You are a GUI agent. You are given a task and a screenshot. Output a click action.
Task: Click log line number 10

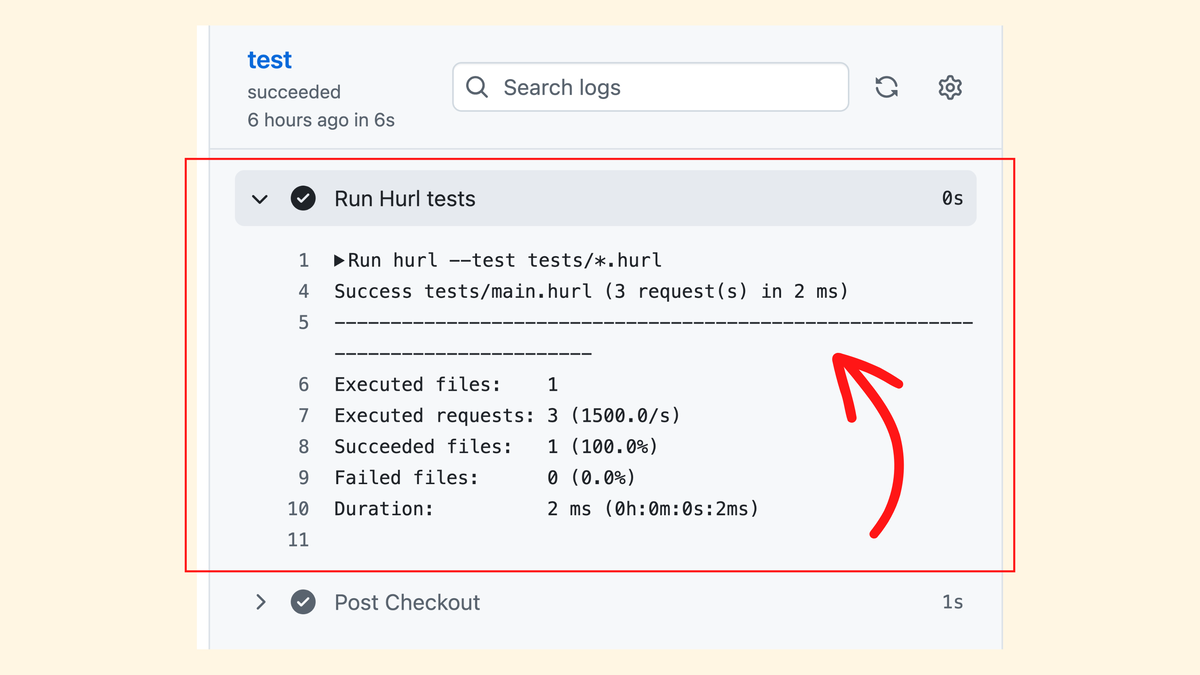pyautogui.click(x=298, y=509)
